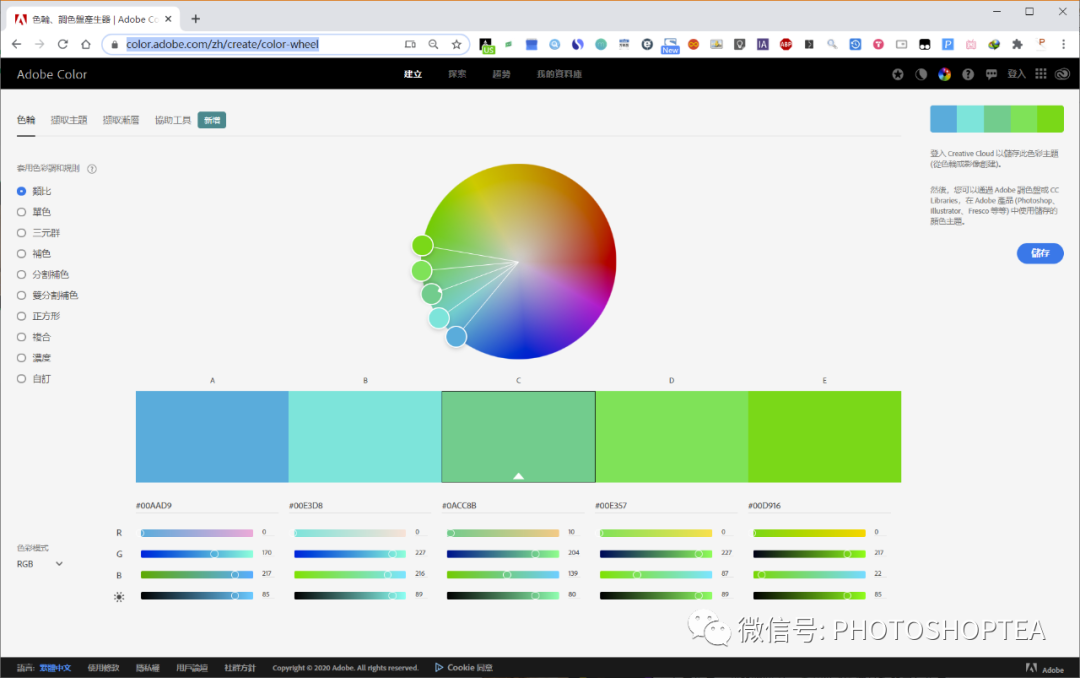This screenshot has width=1080, height=678.
Task: Open the 我的資料庫 nav tab
Action: 559,74
